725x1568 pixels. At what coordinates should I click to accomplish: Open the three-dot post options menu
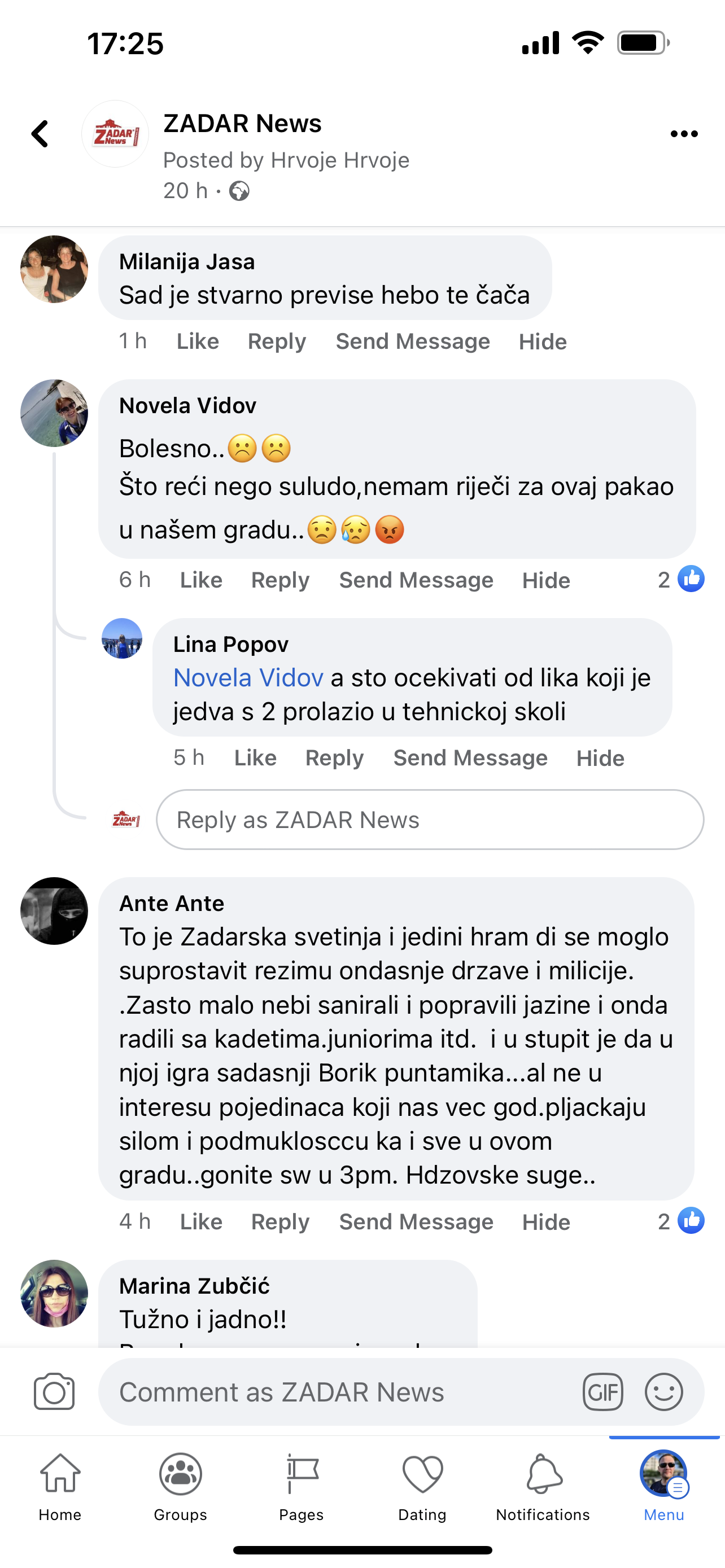[684, 134]
